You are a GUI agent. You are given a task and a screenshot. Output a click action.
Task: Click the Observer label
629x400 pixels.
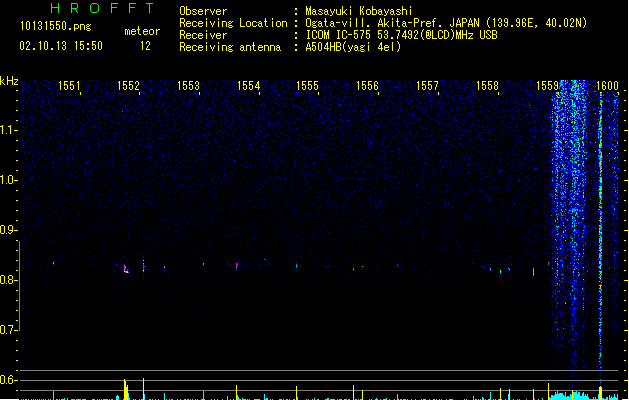203,11
